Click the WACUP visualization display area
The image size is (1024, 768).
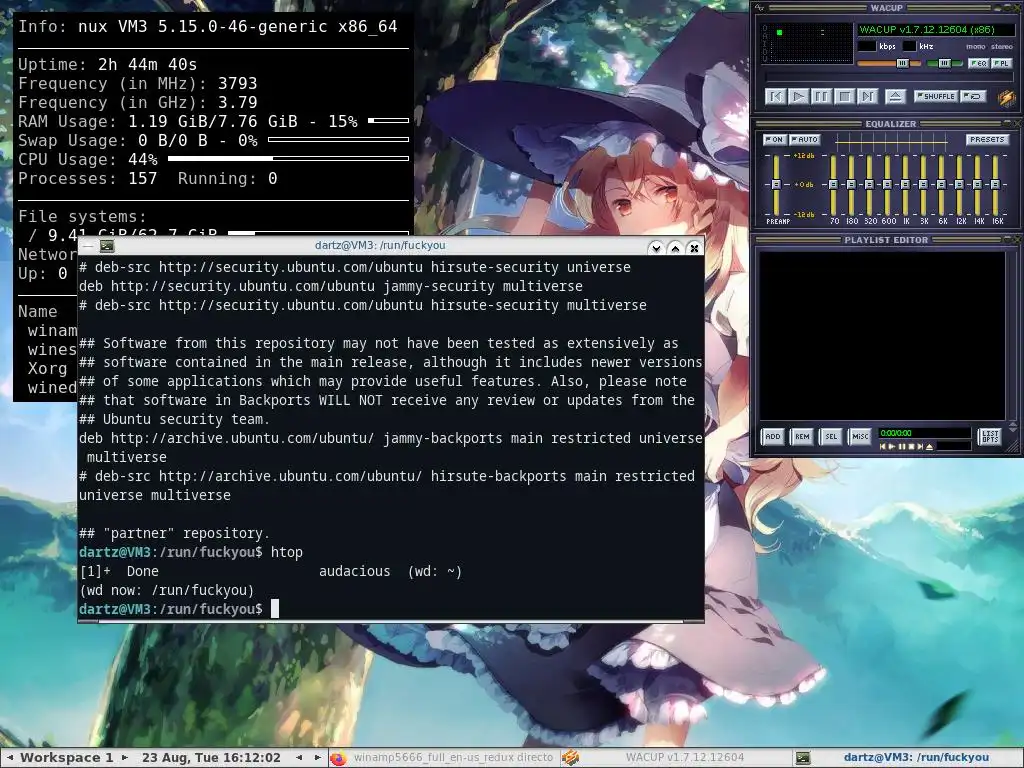(807, 42)
